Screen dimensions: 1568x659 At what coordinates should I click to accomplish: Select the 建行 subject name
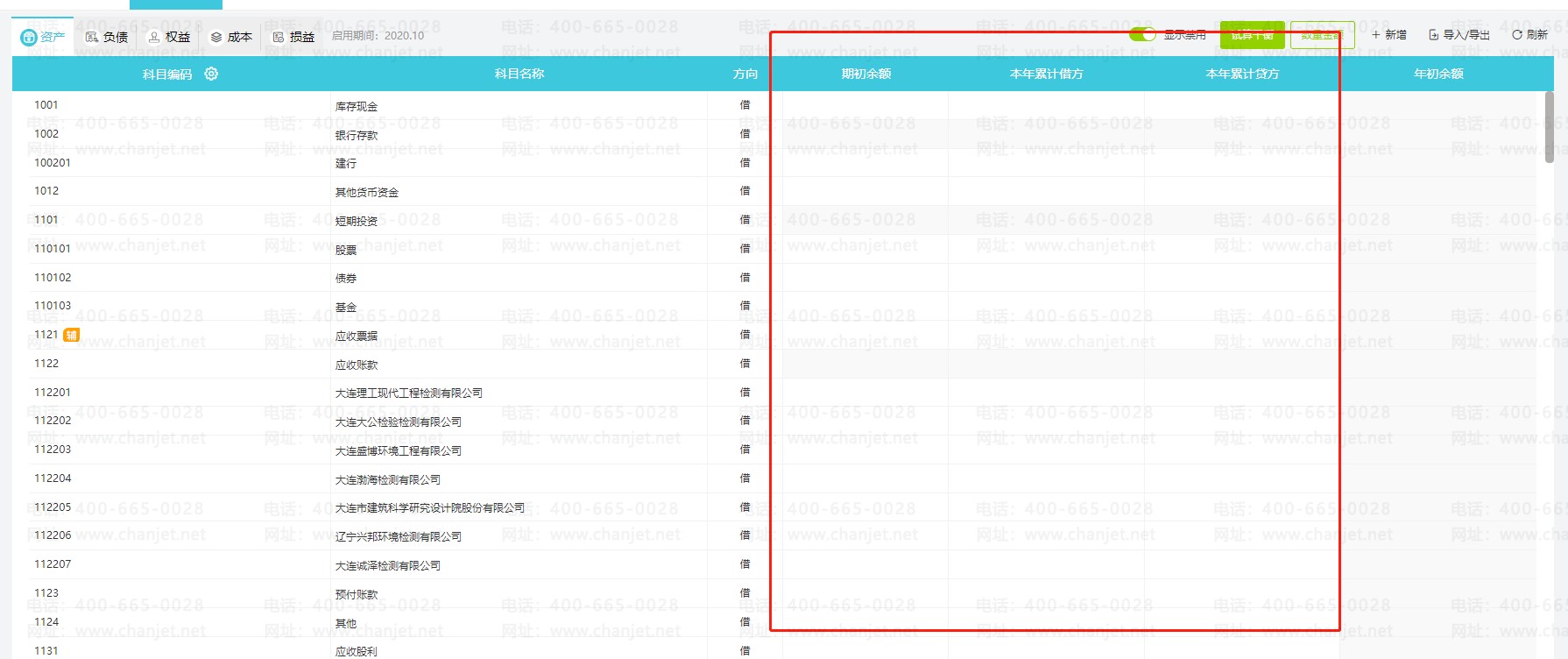click(346, 164)
